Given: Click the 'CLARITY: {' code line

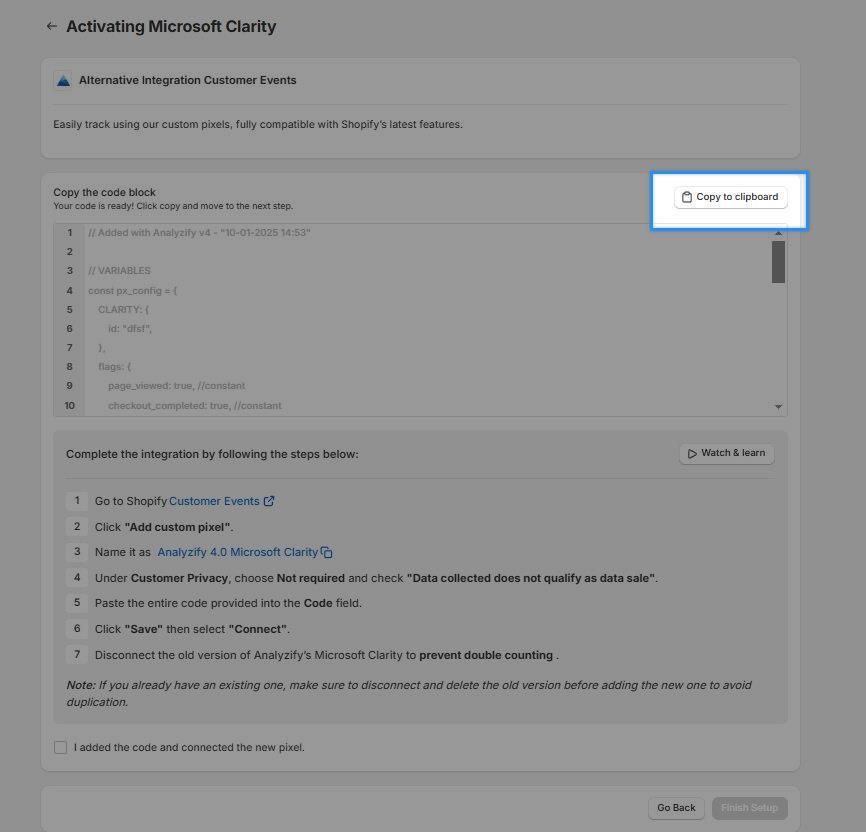Looking at the screenshot, I should pyautogui.click(x=124, y=309).
